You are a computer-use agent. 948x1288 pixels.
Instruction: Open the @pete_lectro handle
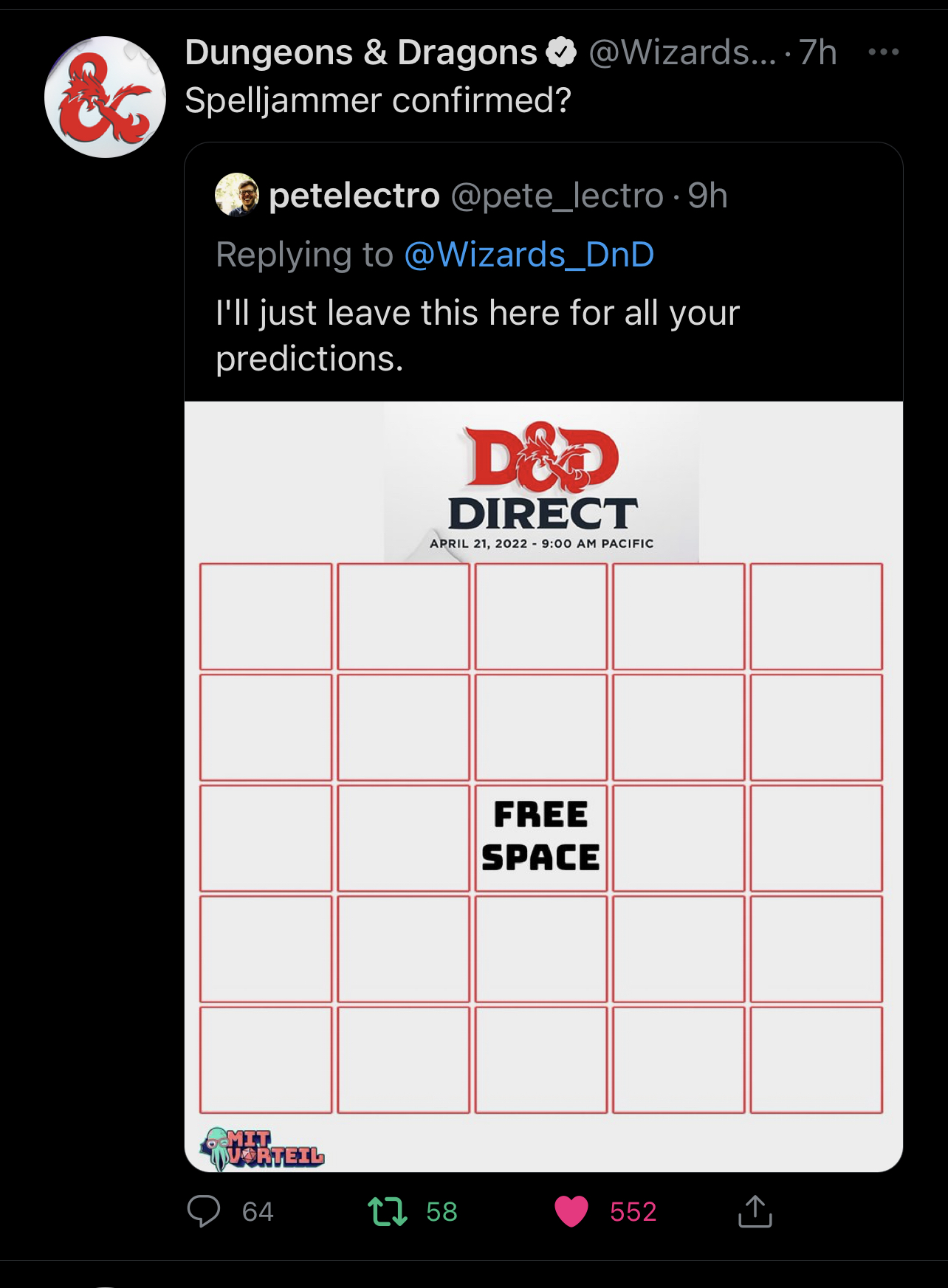pos(557,196)
